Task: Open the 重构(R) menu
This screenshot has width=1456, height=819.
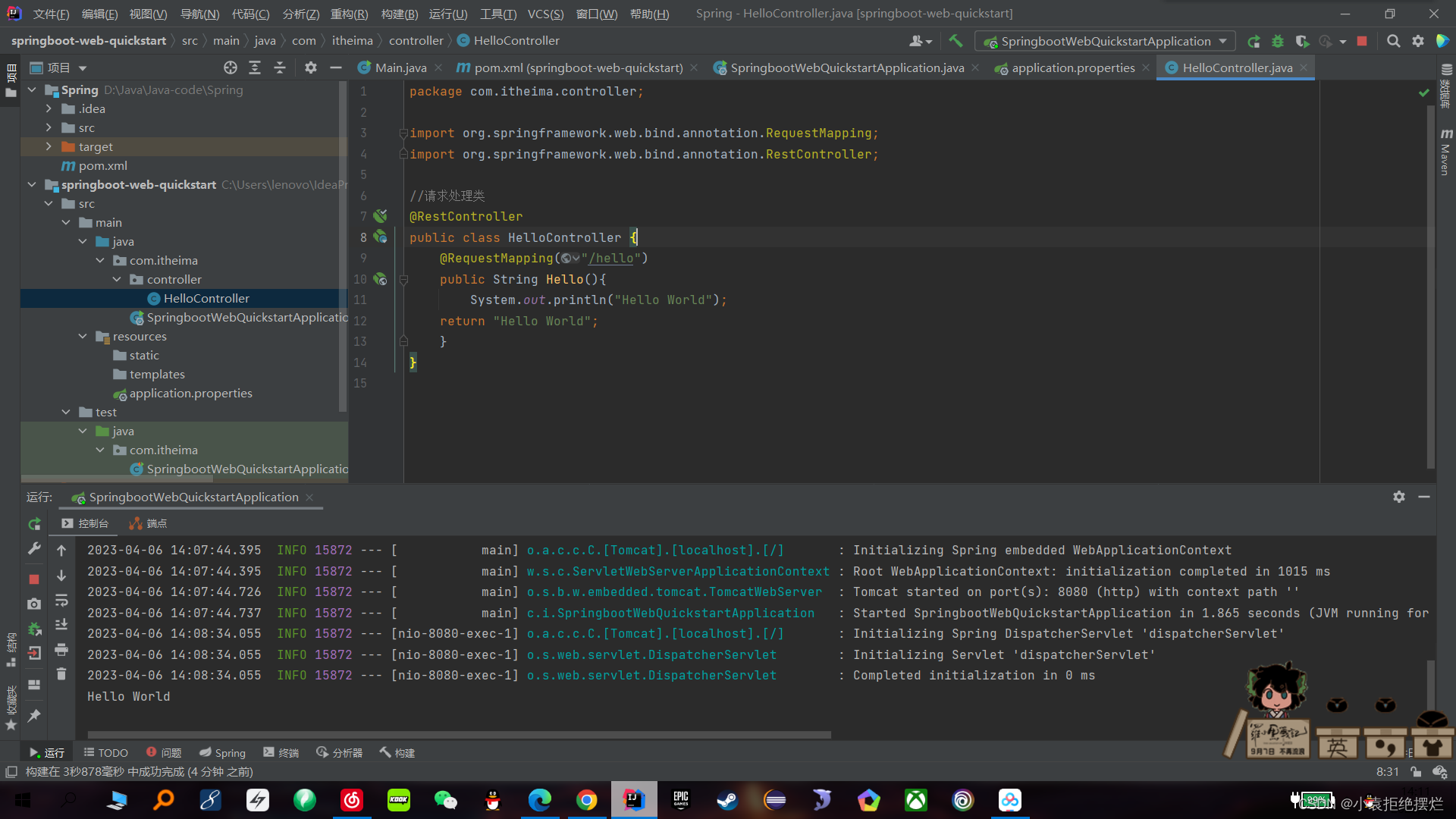Action: (349, 14)
